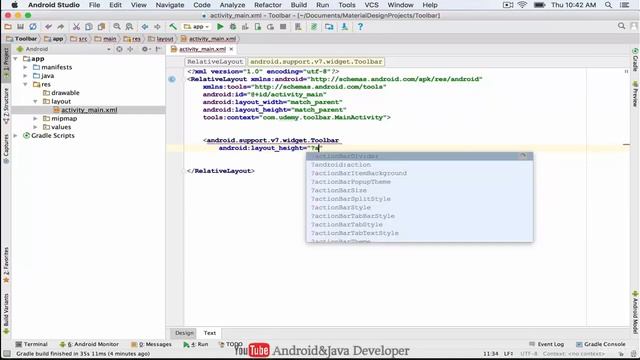Click the Cut scissors icon
The image size is (640, 360).
(x=76, y=27)
